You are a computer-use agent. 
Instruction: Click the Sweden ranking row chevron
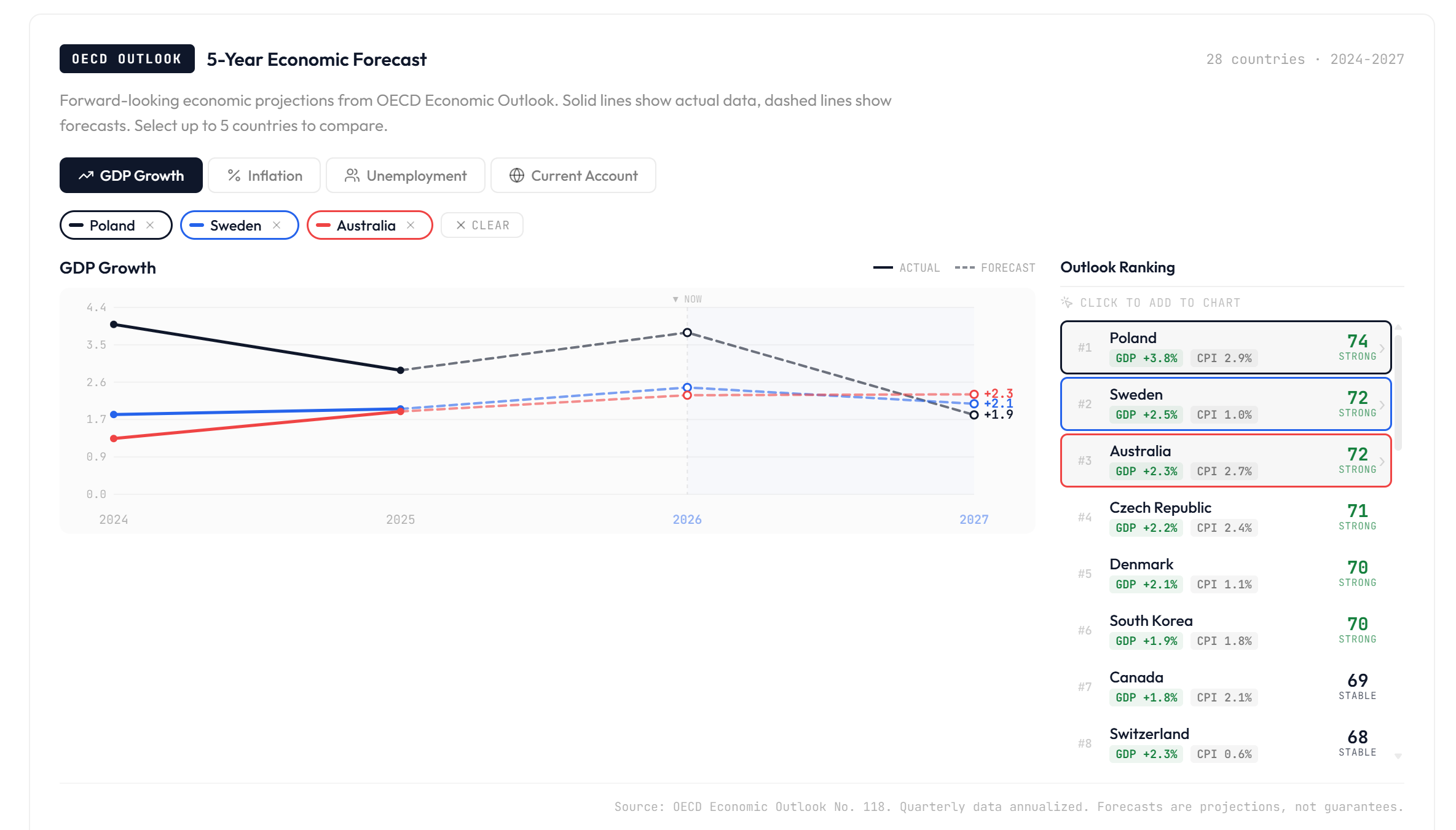pos(1382,405)
